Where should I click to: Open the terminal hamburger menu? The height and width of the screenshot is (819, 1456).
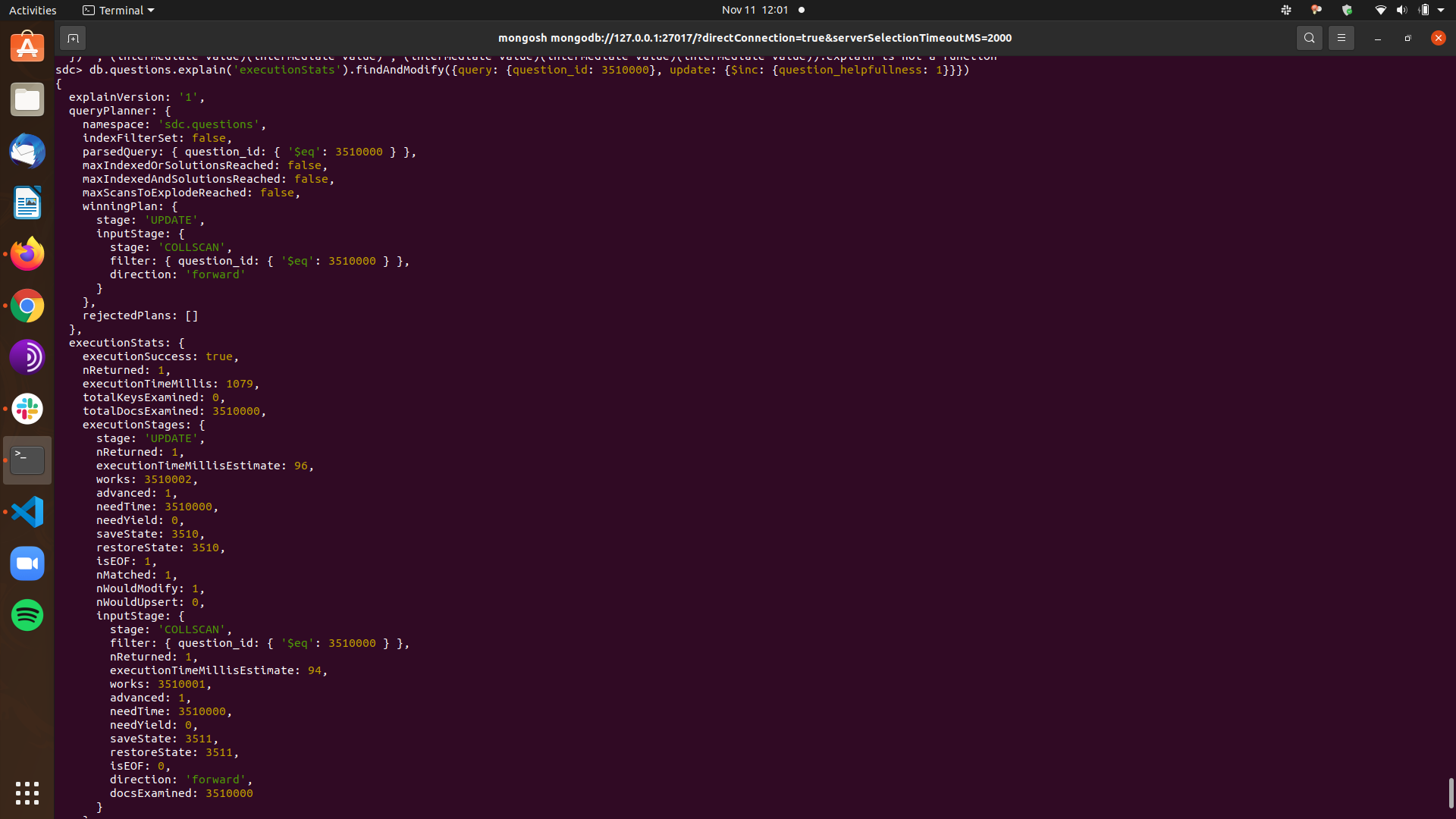pyautogui.click(x=1341, y=37)
